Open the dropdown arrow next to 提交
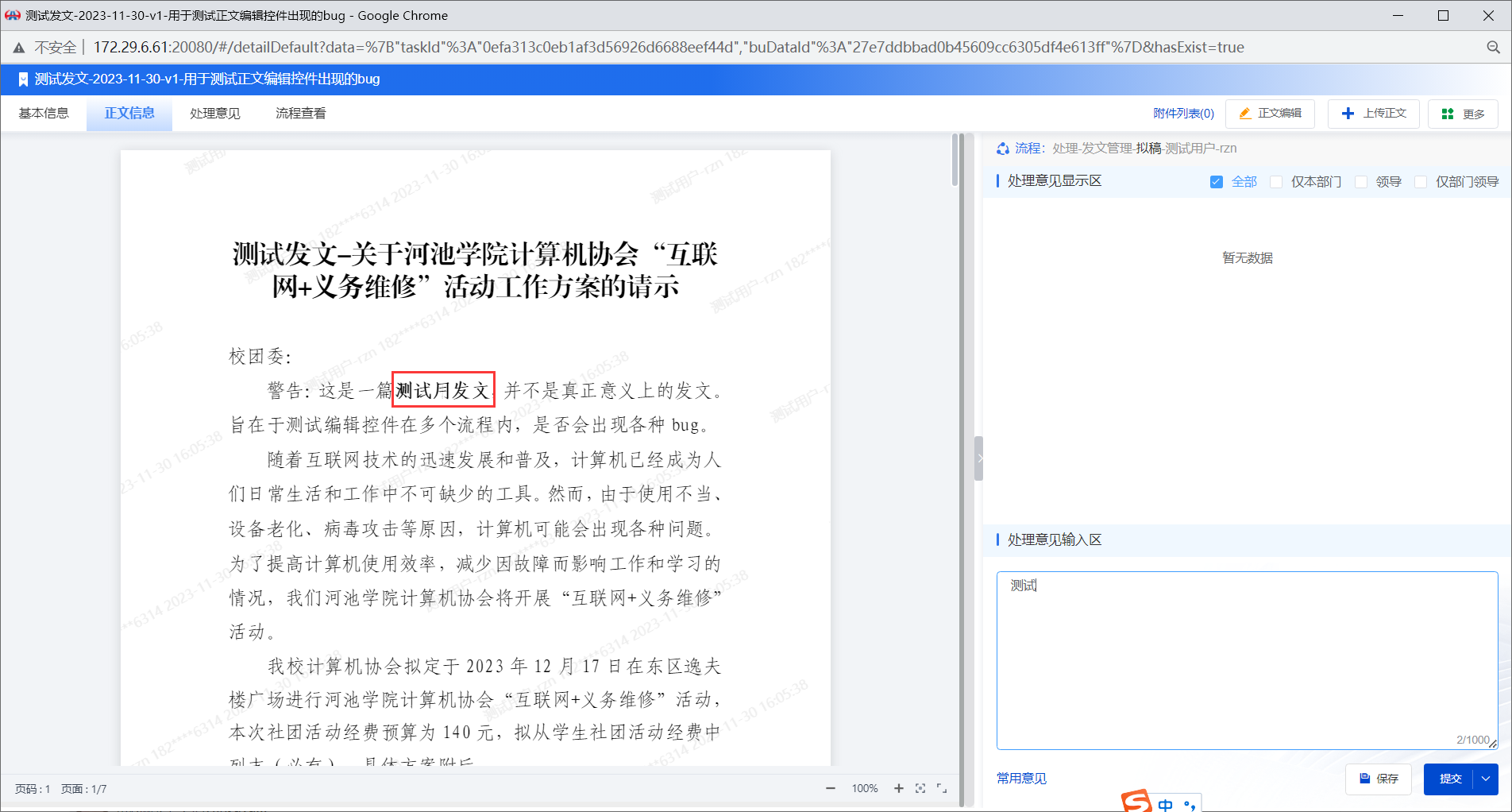This screenshot has height=812, width=1512. pyautogui.click(x=1486, y=779)
